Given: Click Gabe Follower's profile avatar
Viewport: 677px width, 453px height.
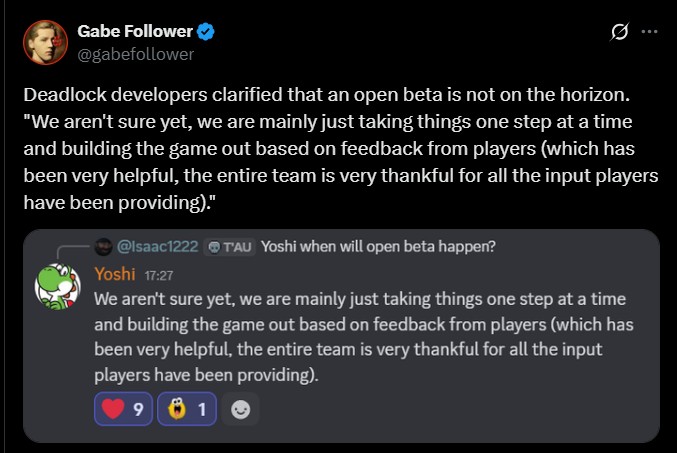Looking at the screenshot, I should point(45,42).
